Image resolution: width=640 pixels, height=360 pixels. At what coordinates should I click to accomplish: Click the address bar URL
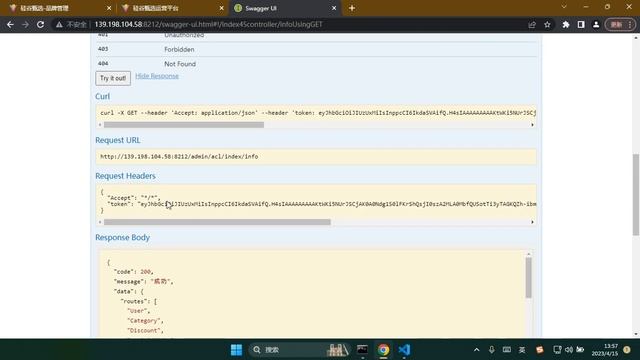[208, 24]
